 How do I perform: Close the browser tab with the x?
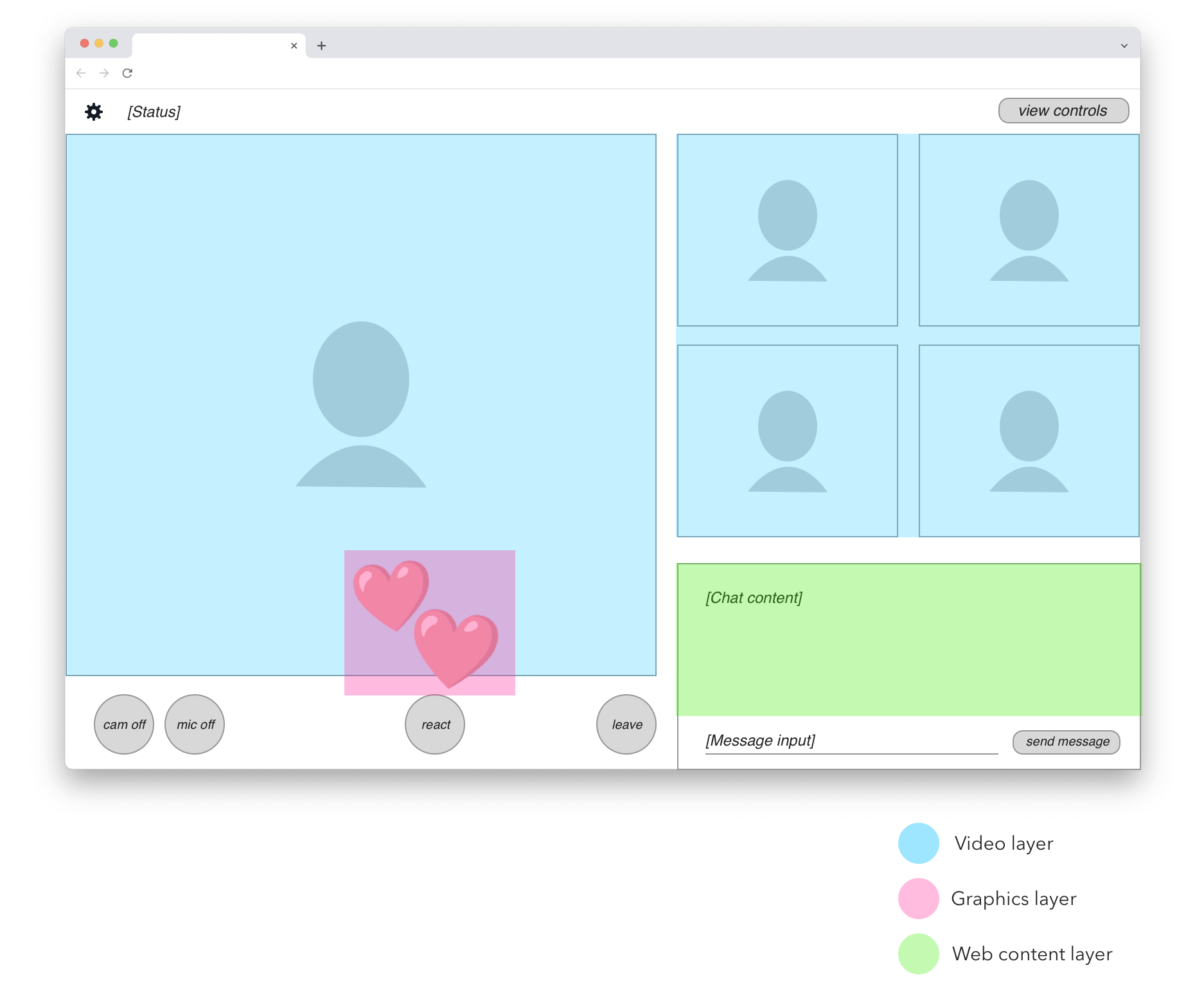[294, 46]
